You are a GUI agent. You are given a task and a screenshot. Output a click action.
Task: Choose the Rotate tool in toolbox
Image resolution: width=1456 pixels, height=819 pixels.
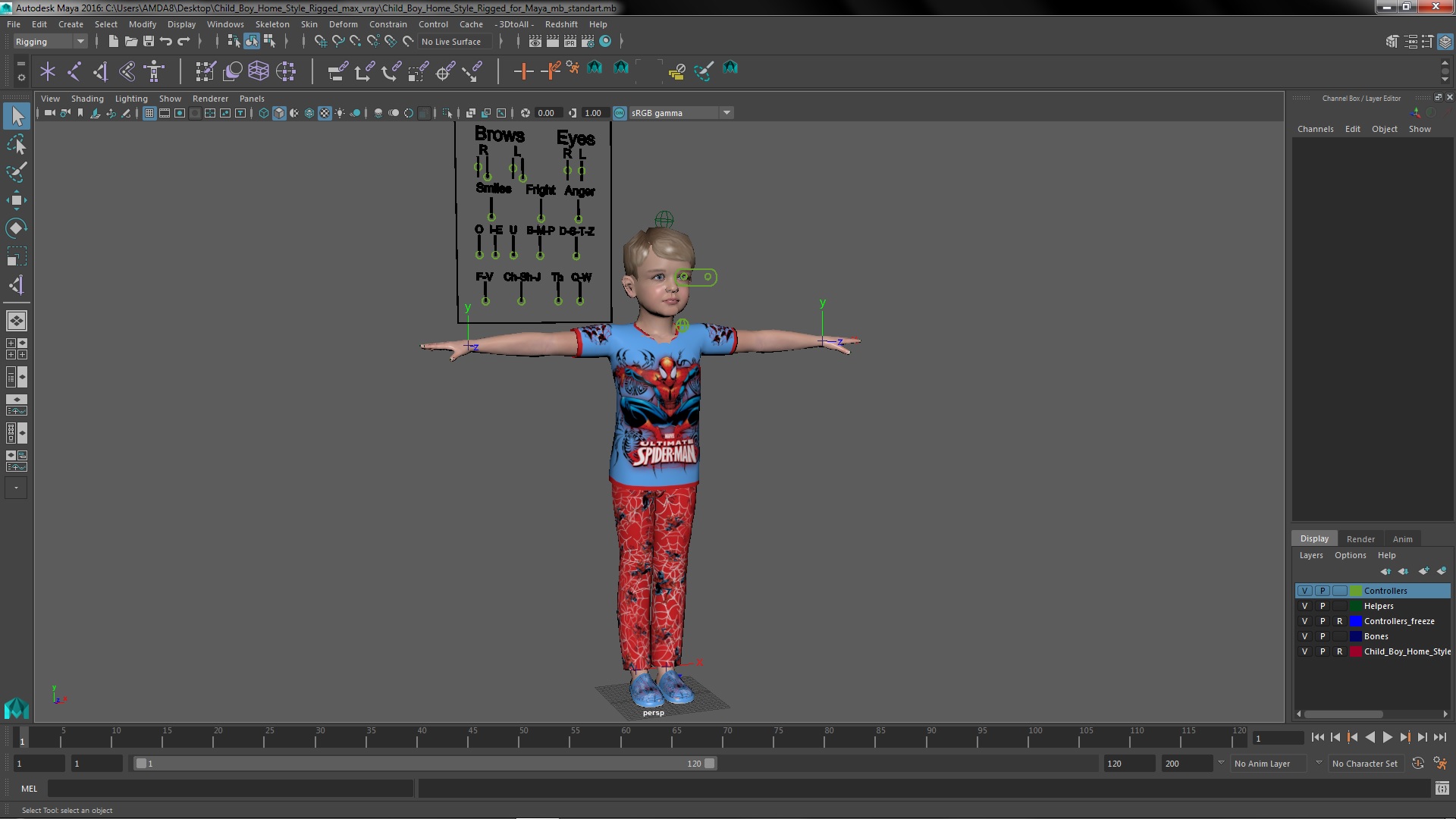[x=17, y=228]
